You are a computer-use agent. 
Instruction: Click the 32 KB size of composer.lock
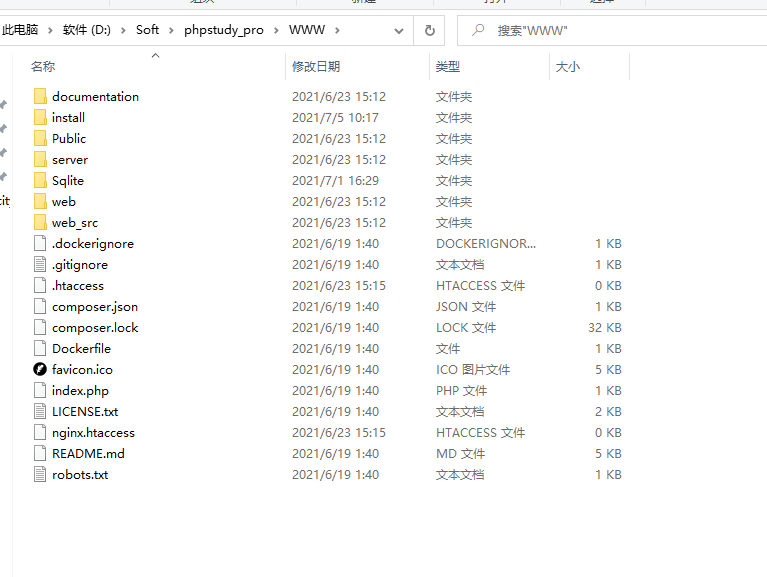click(x=605, y=328)
